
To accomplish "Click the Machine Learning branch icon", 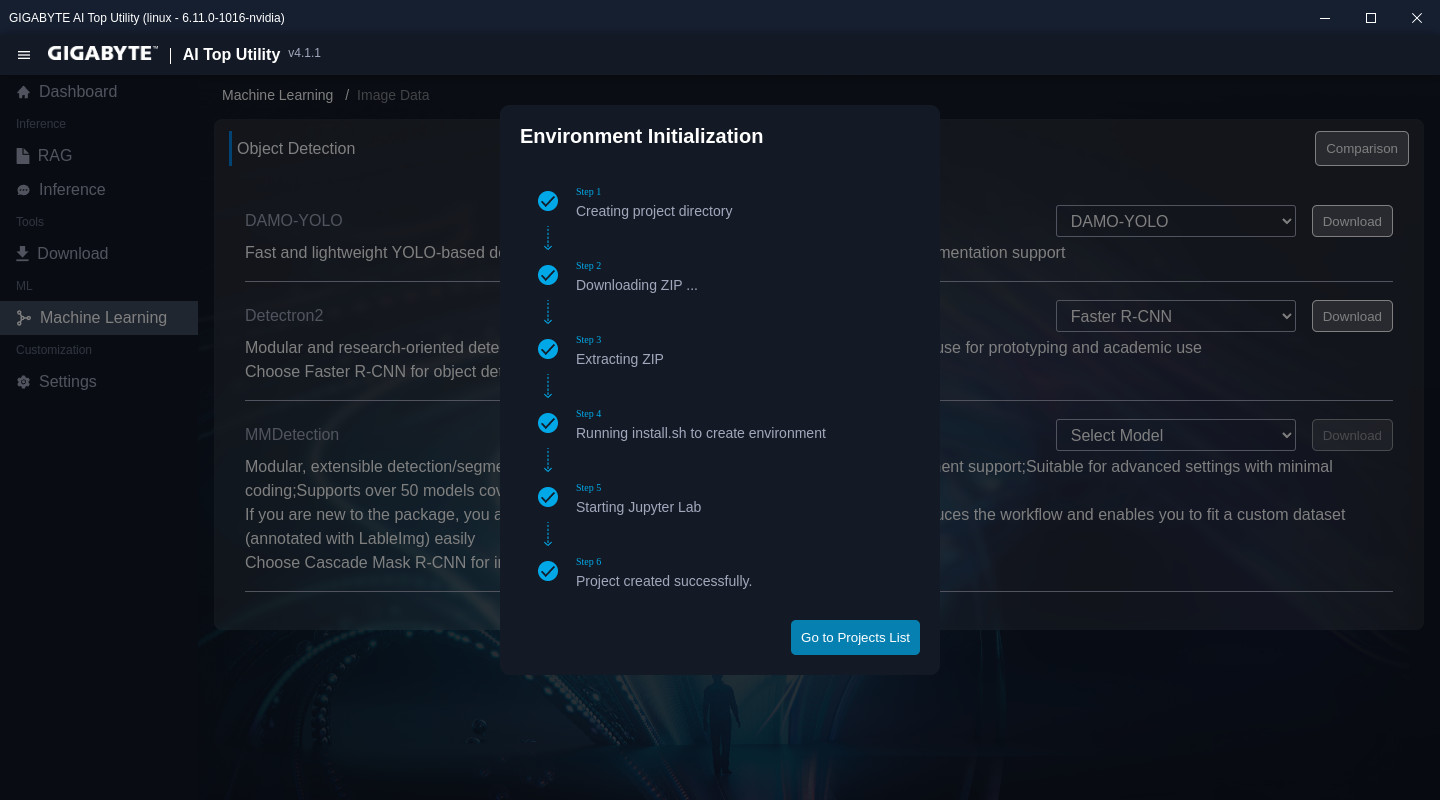I will point(24,318).
